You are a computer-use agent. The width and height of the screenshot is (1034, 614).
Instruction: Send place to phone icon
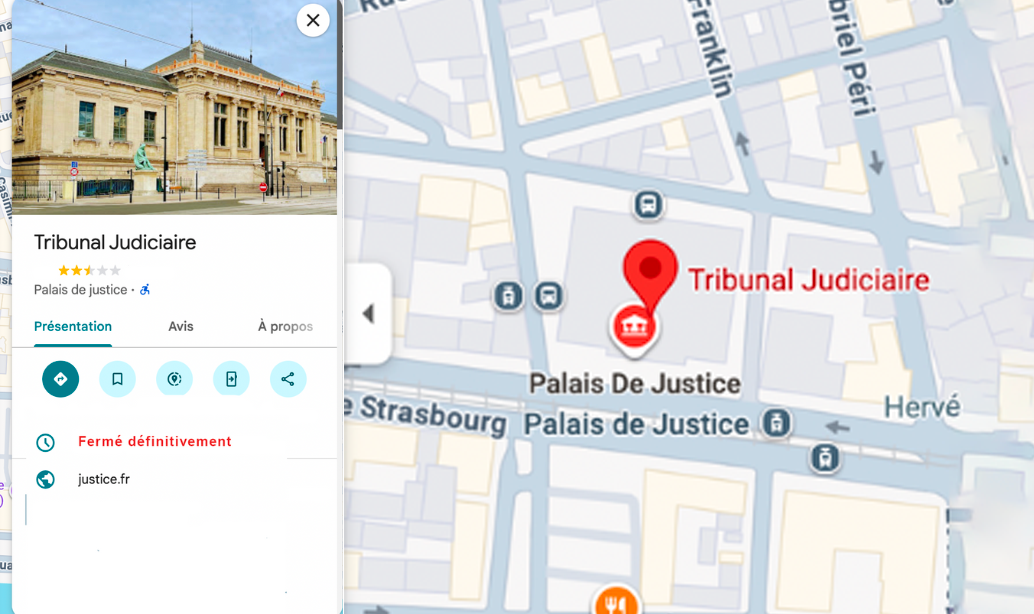(x=231, y=379)
